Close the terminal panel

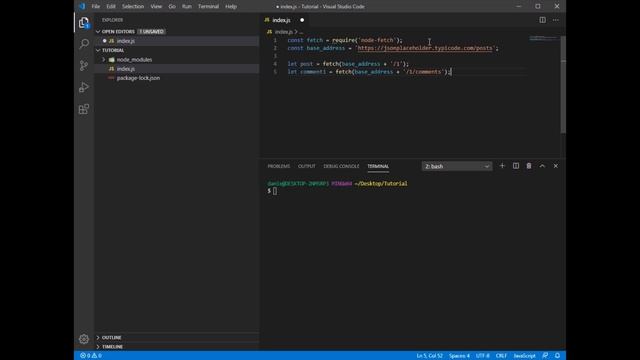point(556,166)
